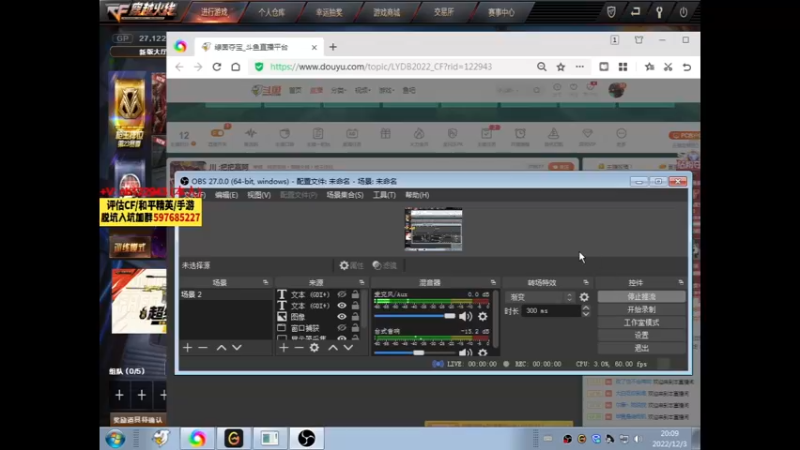Open transition properties gear icon
The height and width of the screenshot is (450, 800).
584,297
